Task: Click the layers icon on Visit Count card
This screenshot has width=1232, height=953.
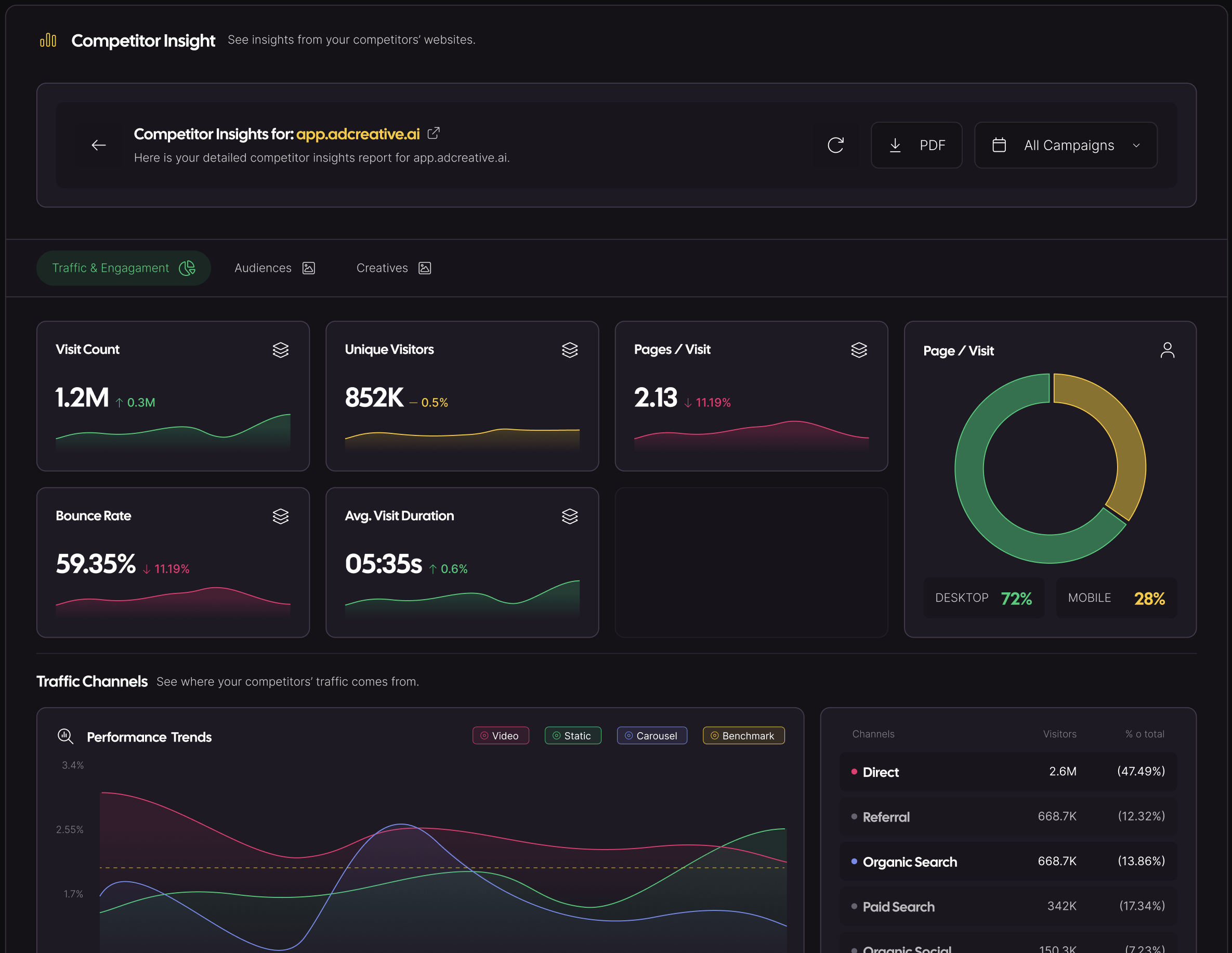Action: click(280, 350)
